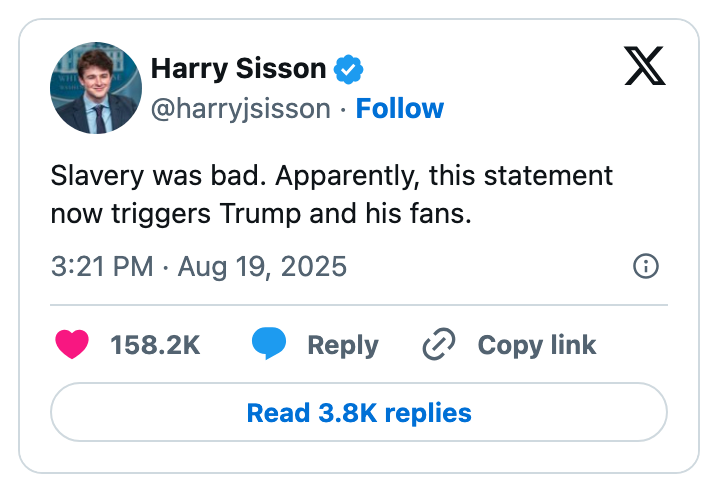Viewport: 724px width, 494px height.
Task: Like the post with the heart icon
Action: 71,345
